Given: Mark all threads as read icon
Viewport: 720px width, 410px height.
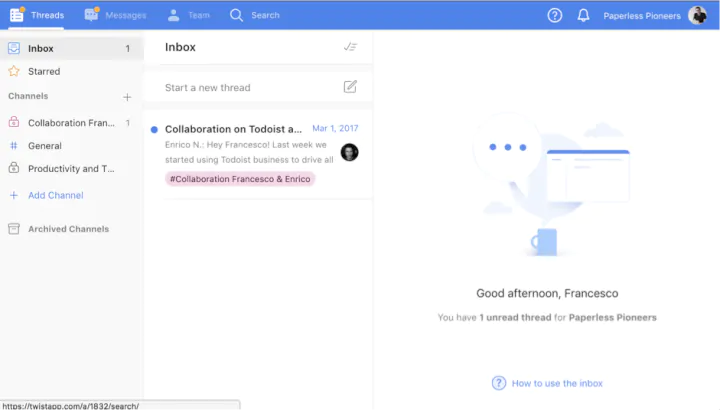Looking at the screenshot, I should [x=350, y=47].
